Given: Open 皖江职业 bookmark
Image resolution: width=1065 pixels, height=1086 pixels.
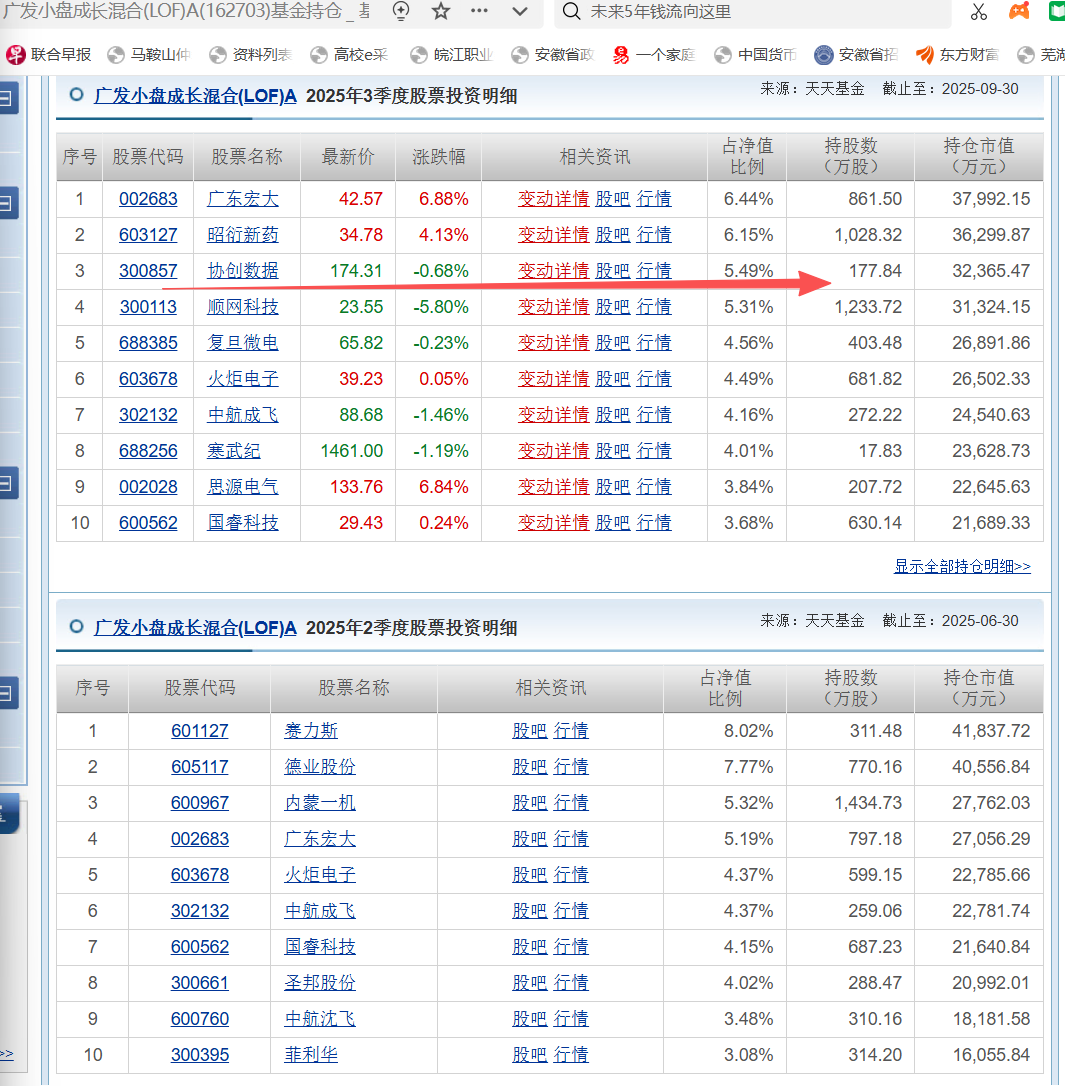Looking at the screenshot, I should click(x=451, y=55).
